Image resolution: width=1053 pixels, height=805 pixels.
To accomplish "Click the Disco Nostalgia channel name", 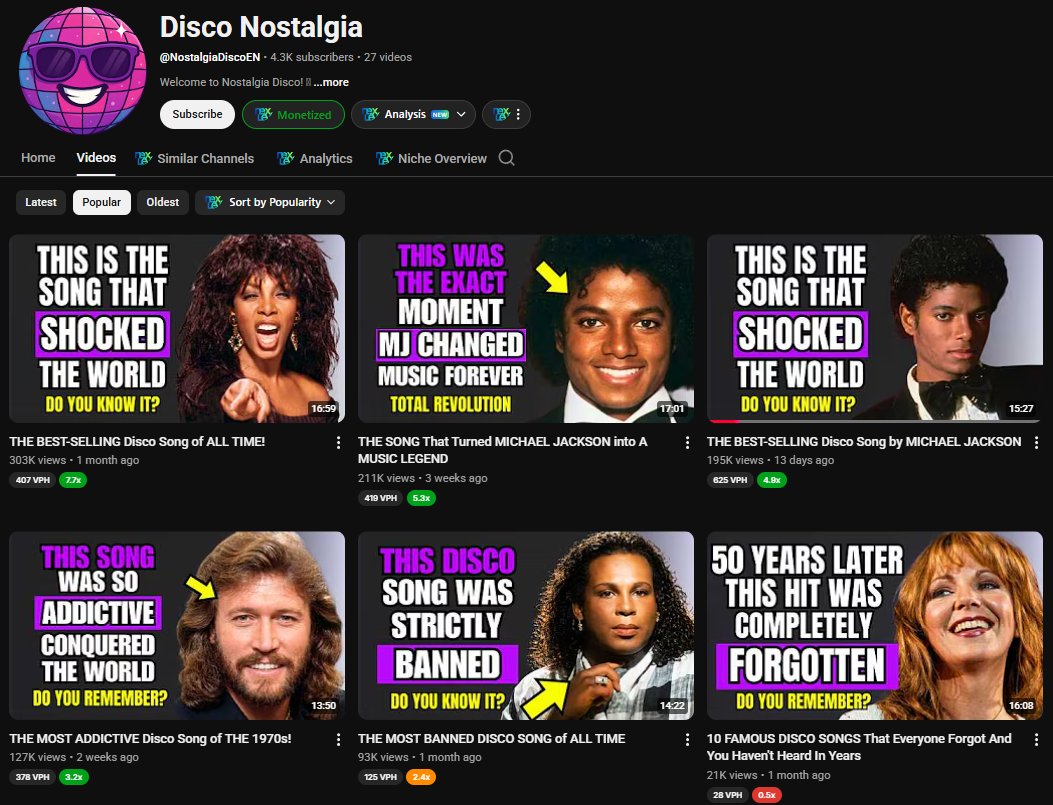I will (x=261, y=28).
